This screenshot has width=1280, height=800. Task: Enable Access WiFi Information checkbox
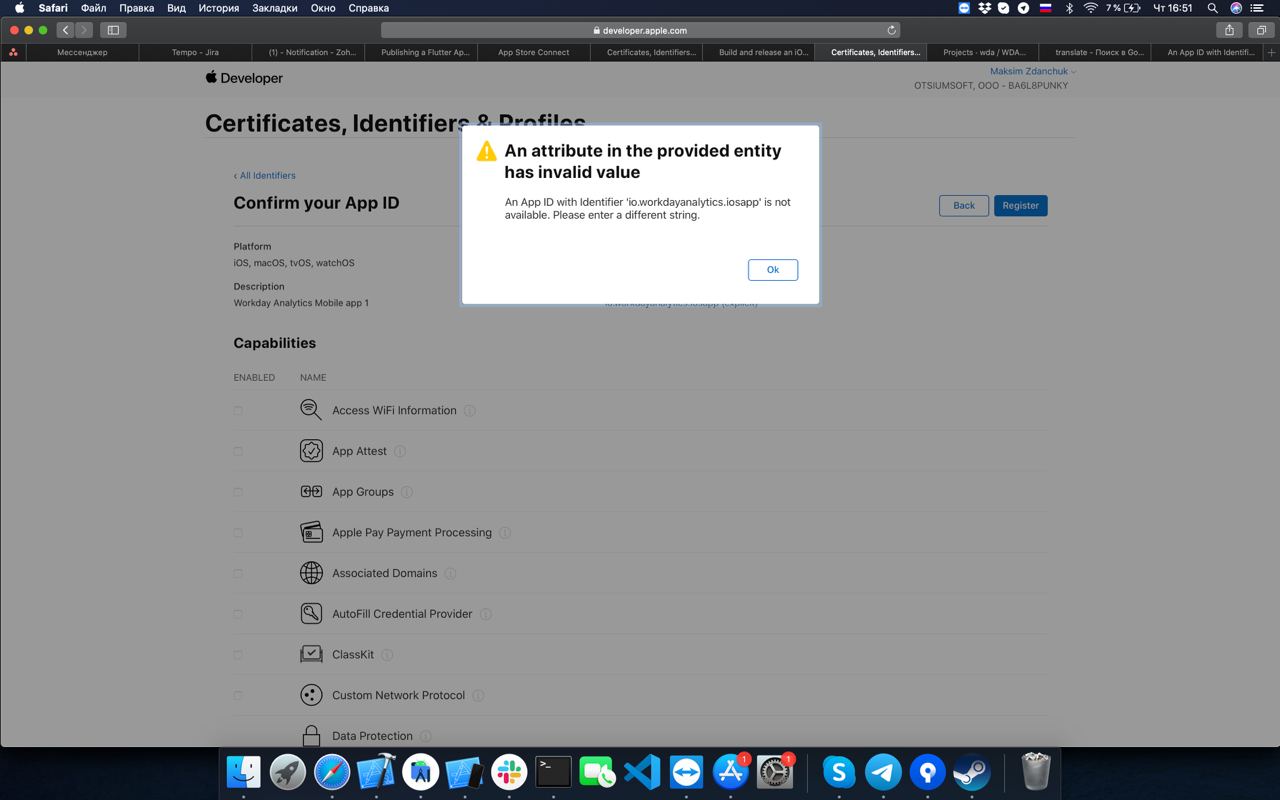(x=238, y=410)
